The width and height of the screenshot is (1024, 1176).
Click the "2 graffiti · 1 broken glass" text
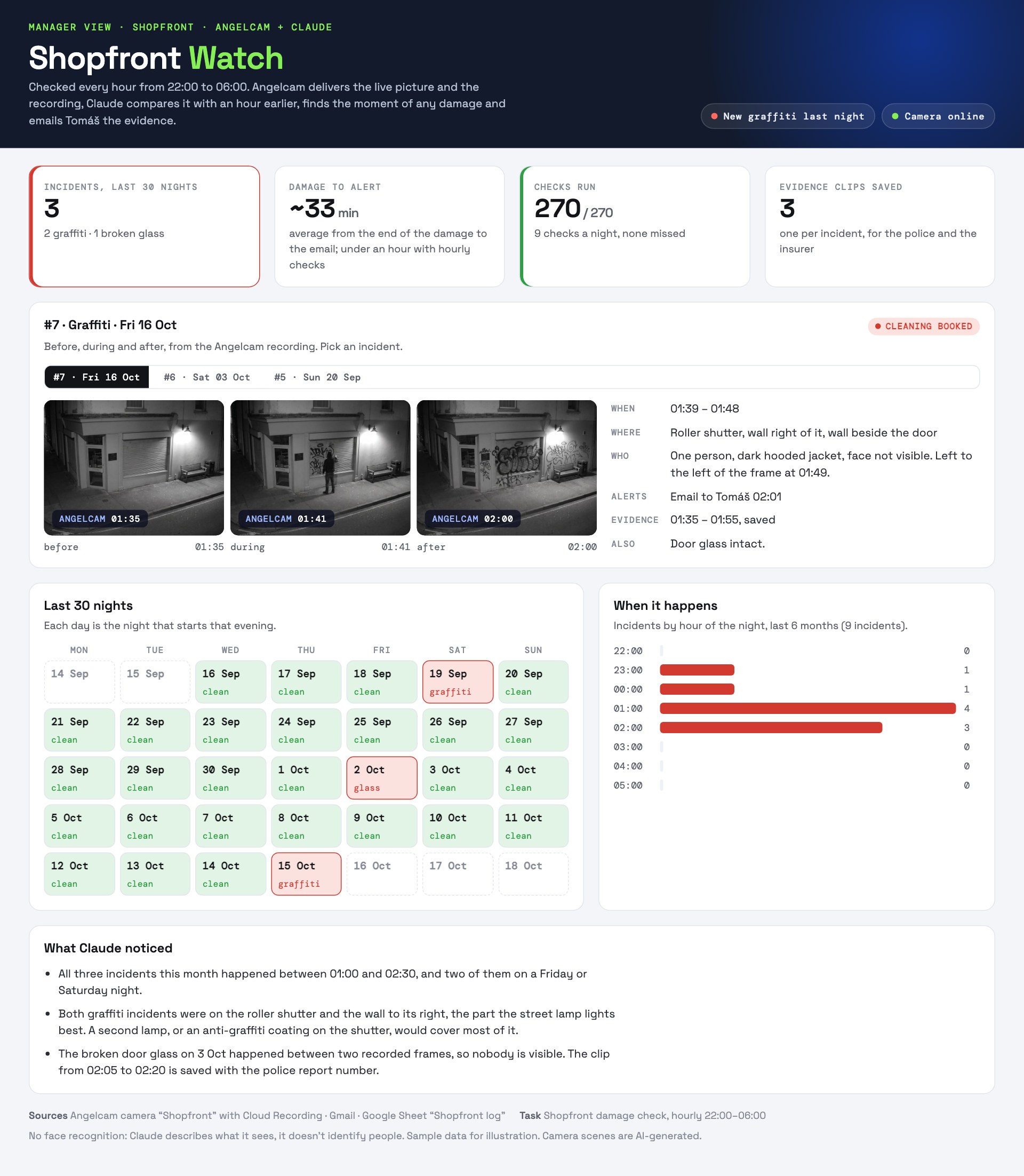click(104, 234)
